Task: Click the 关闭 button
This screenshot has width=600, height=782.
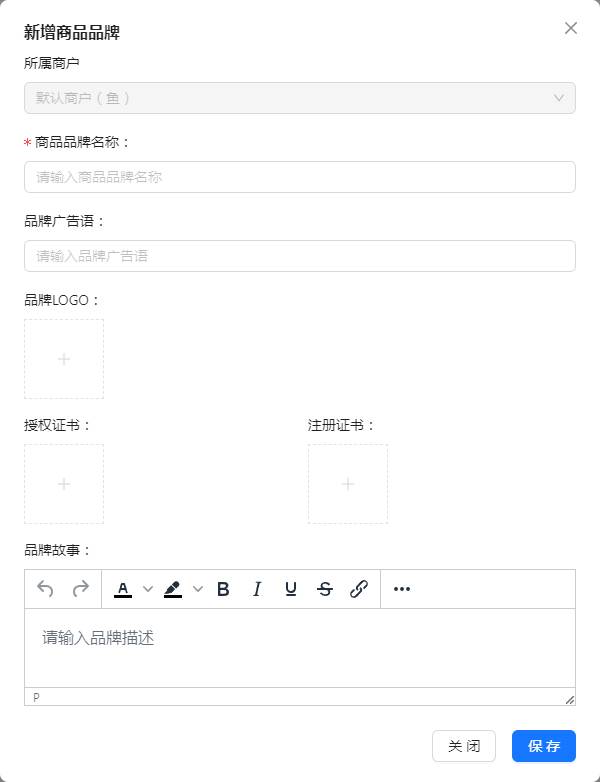Action: (x=464, y=746)
